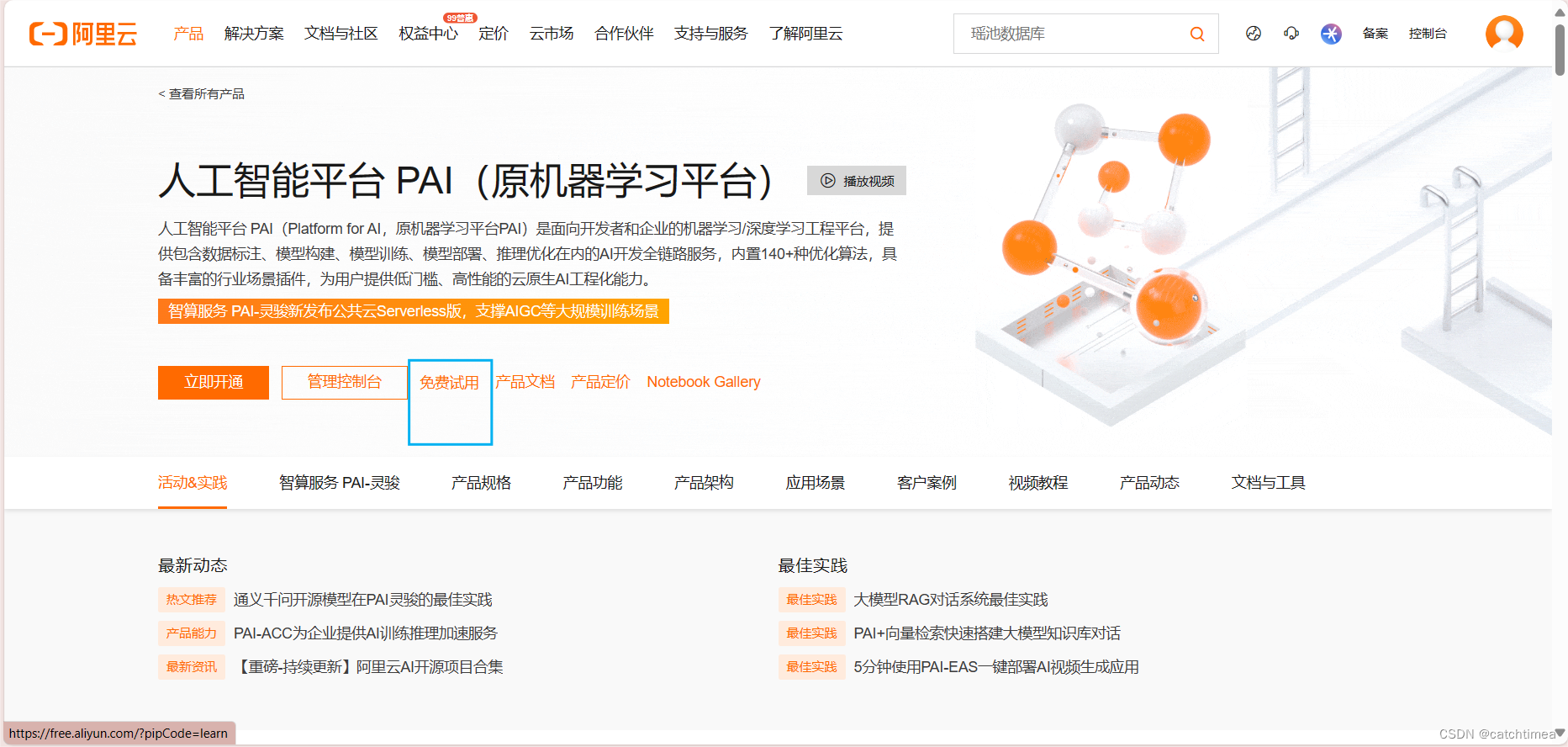Open the user avatar profile menu
This screenshot has width=1568, height=747.
pyautogui.click(x=1504, y=34)
